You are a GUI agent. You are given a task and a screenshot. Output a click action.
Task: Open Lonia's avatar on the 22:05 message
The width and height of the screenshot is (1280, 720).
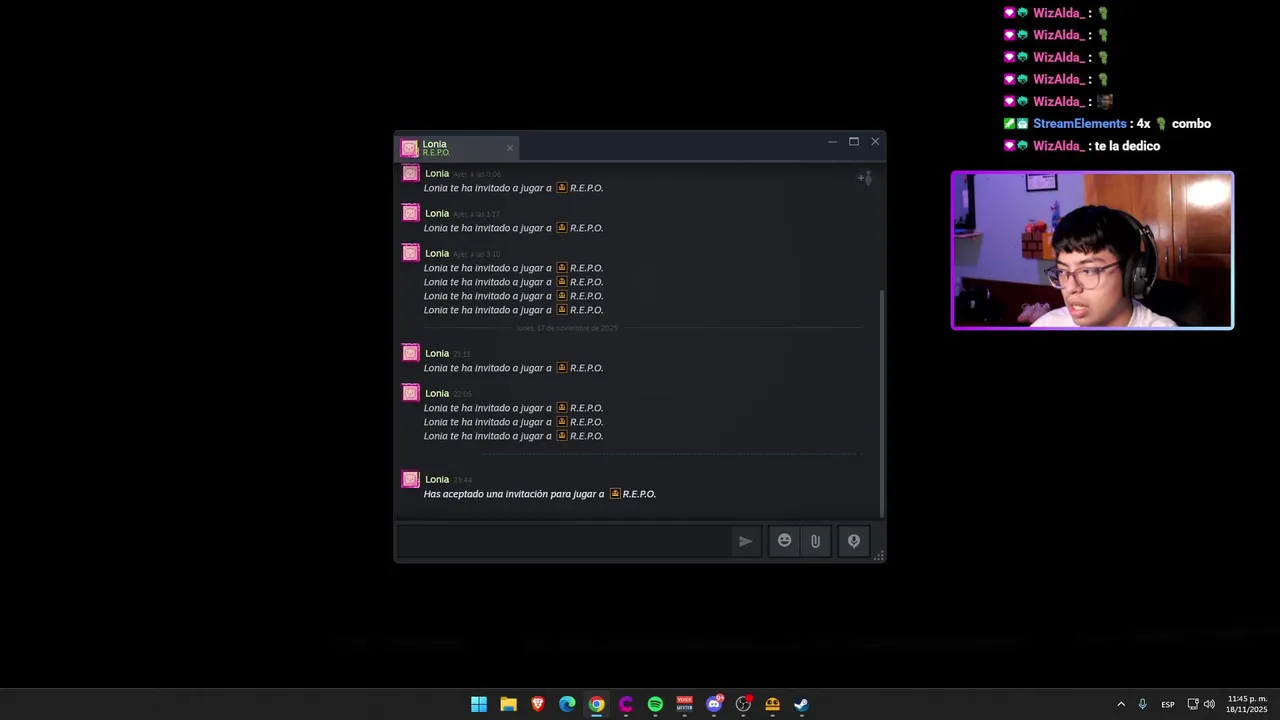[x=410, y=392]
